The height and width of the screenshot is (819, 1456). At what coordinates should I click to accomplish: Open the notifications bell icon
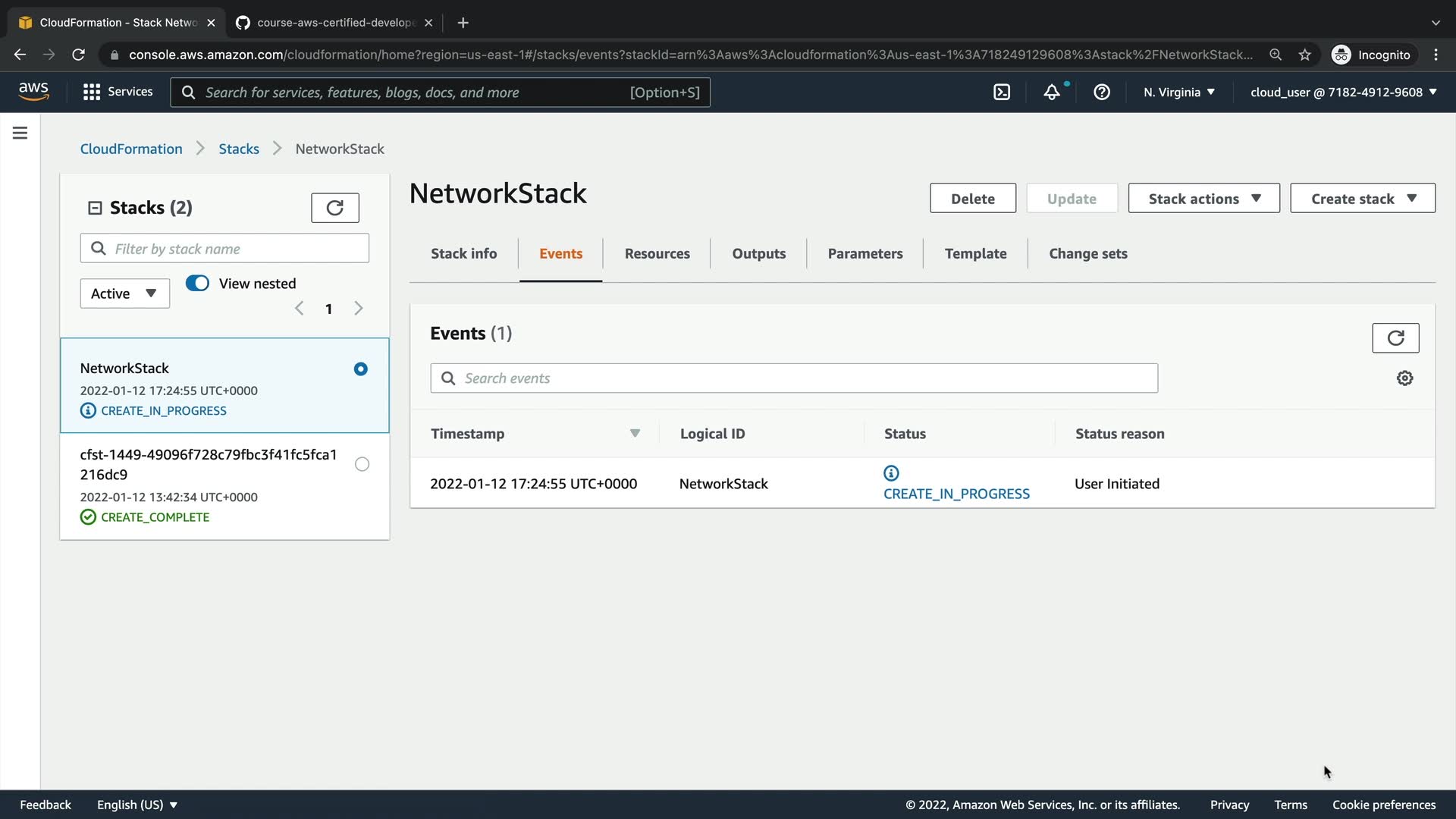click(1052, 92)
